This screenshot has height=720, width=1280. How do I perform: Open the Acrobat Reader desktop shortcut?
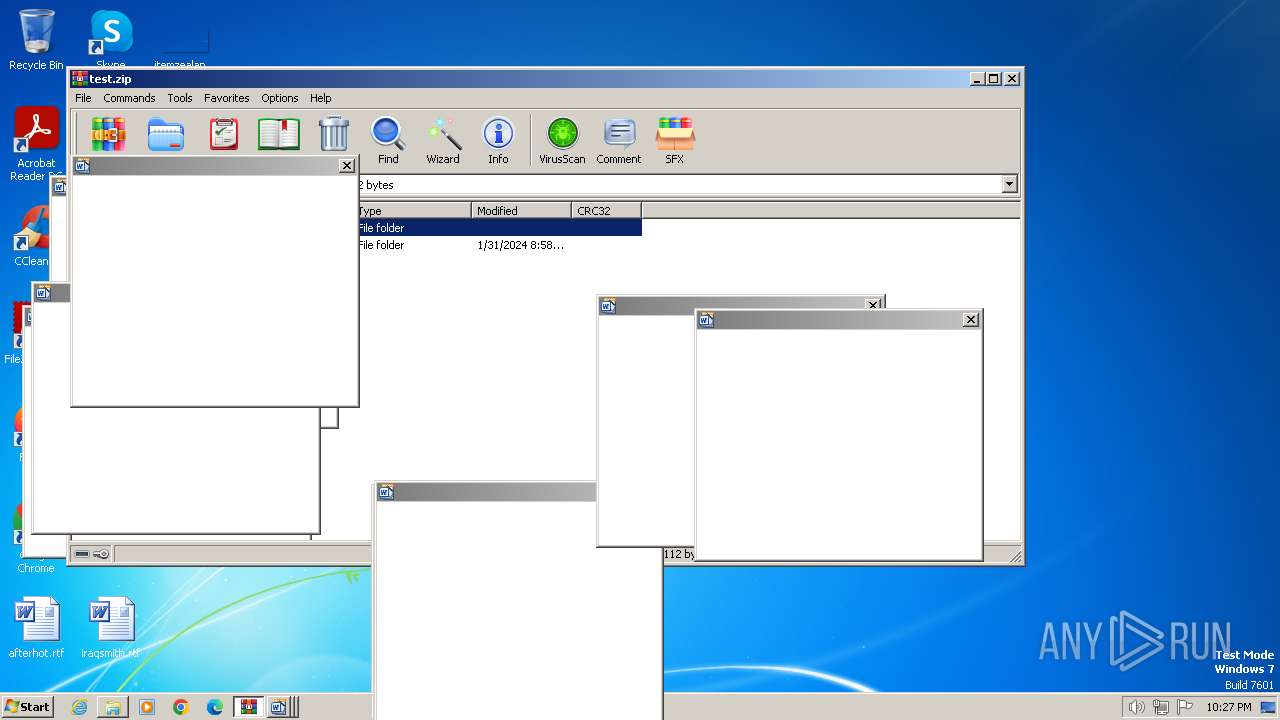36,145
